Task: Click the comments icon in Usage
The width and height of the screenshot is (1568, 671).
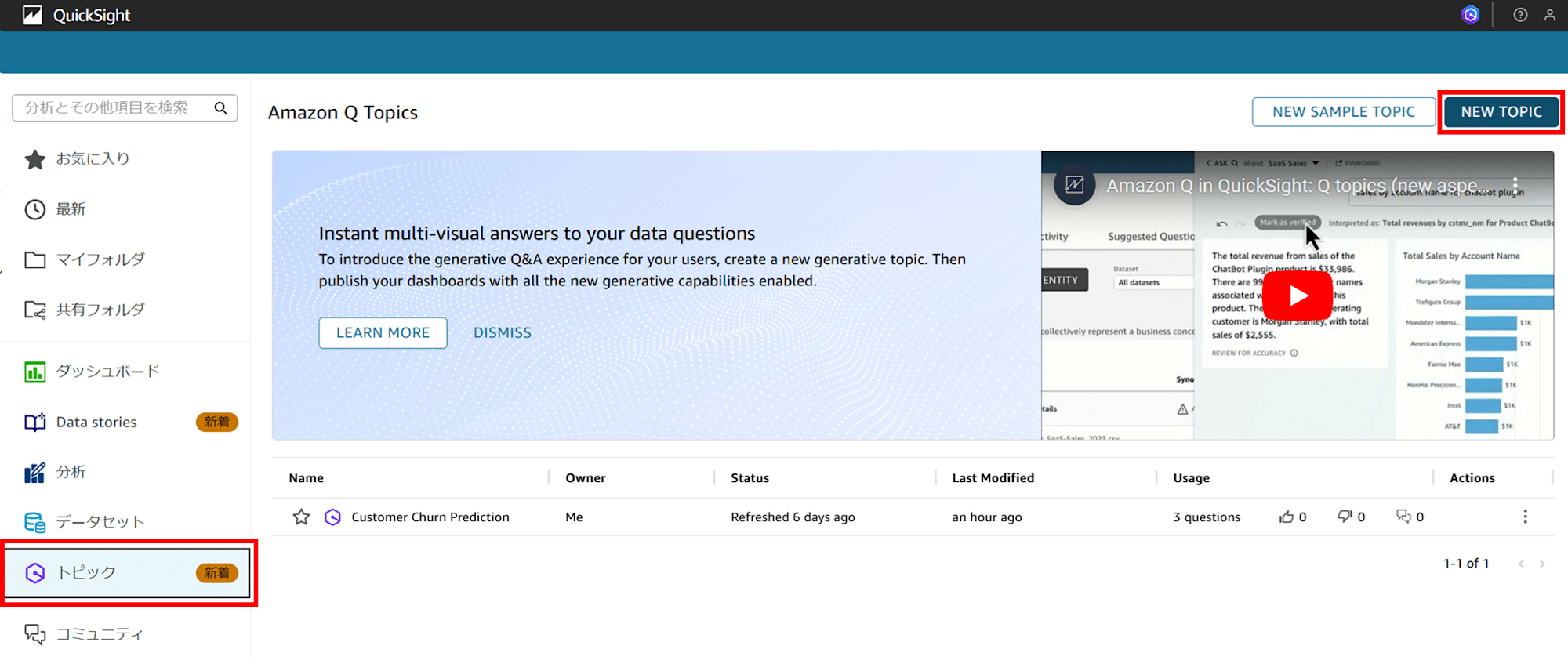Action: pos(1403,517)
